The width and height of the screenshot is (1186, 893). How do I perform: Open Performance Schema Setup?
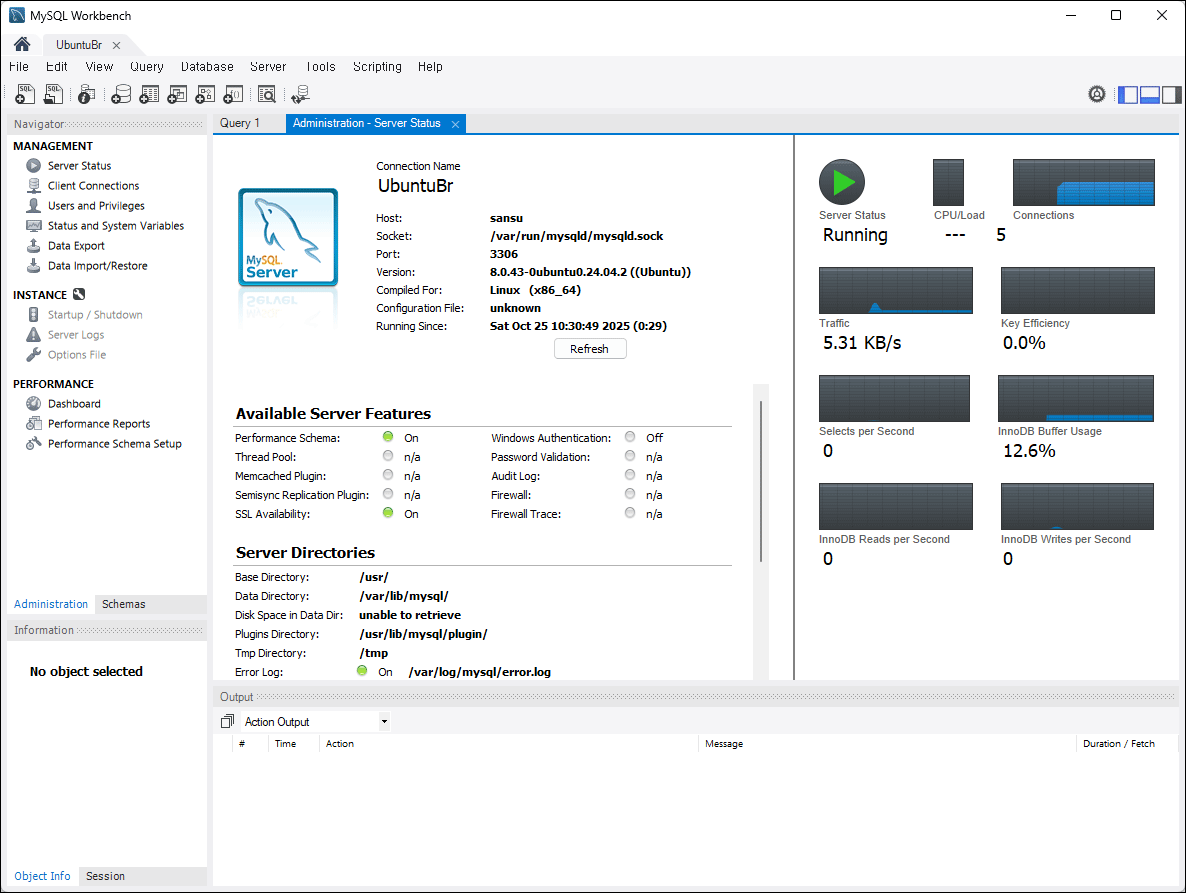point(114,444)
